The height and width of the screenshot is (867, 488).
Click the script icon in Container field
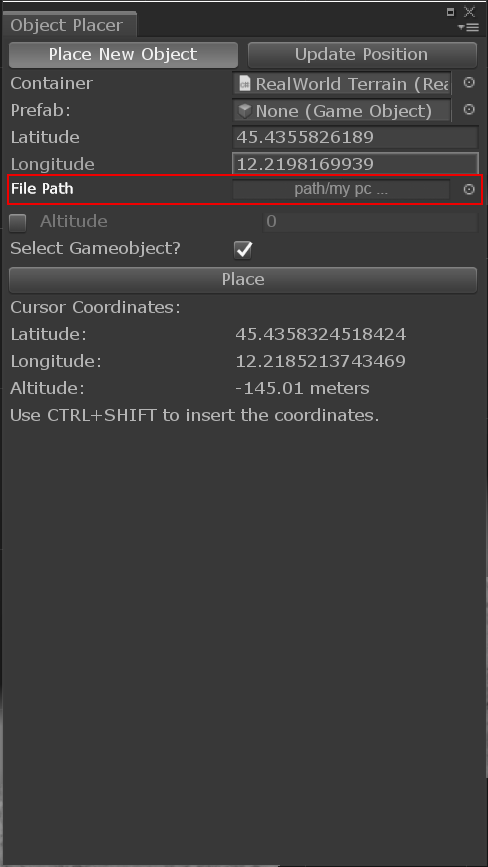tap(244, 83)
